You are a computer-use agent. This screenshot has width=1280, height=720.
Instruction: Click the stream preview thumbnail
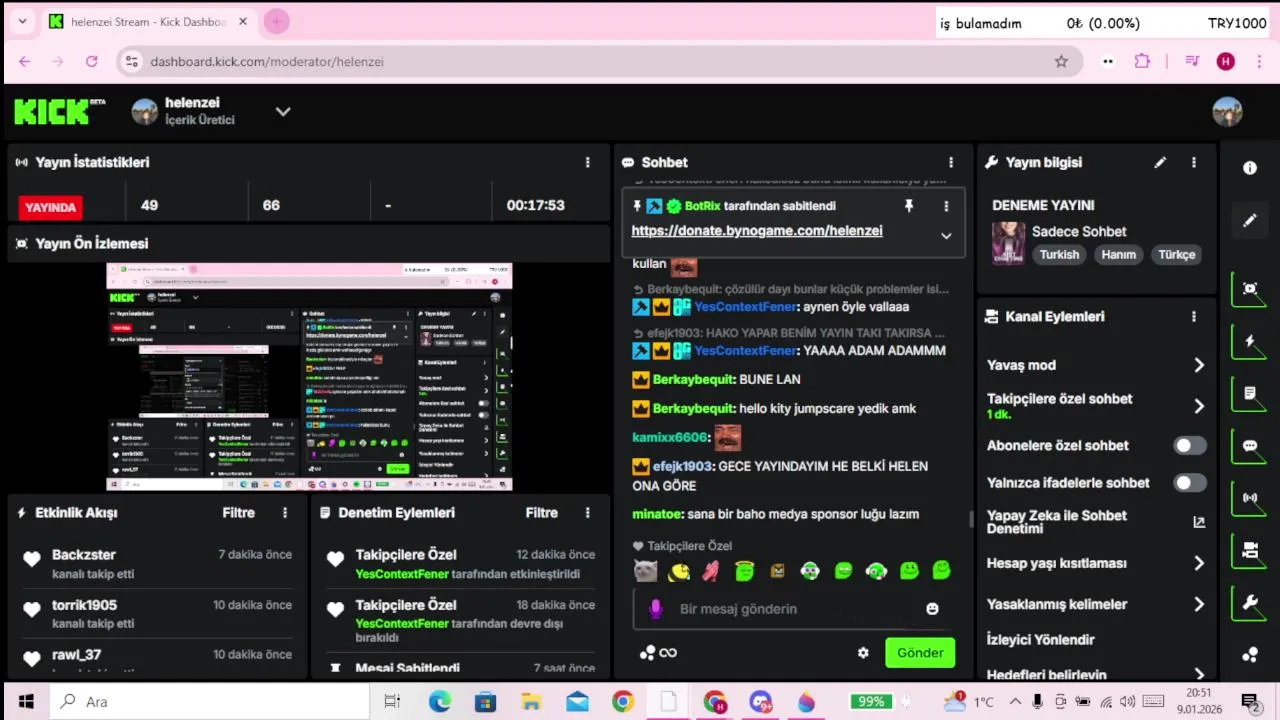pos(309,377)
